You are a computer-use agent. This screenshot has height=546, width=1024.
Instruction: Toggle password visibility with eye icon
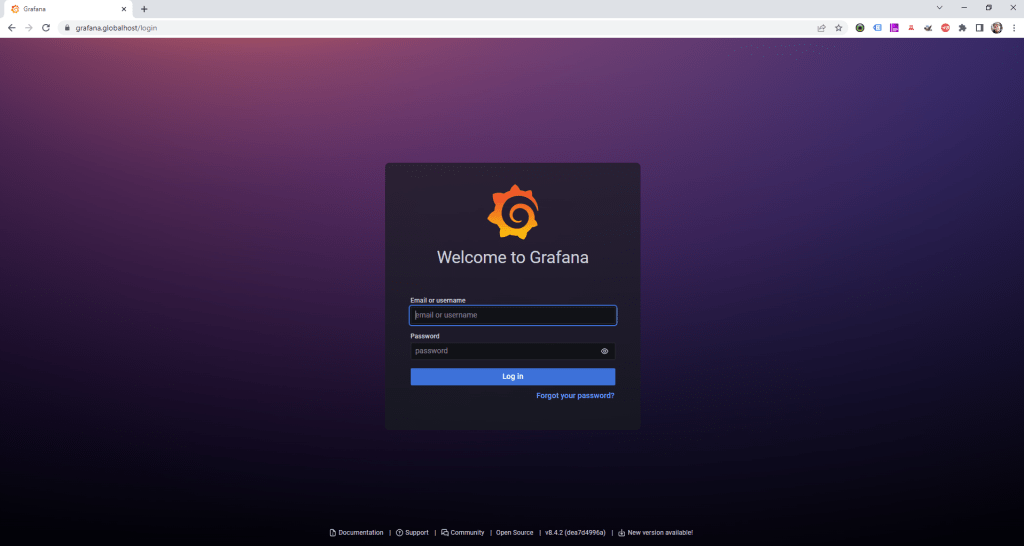(604, 351)
